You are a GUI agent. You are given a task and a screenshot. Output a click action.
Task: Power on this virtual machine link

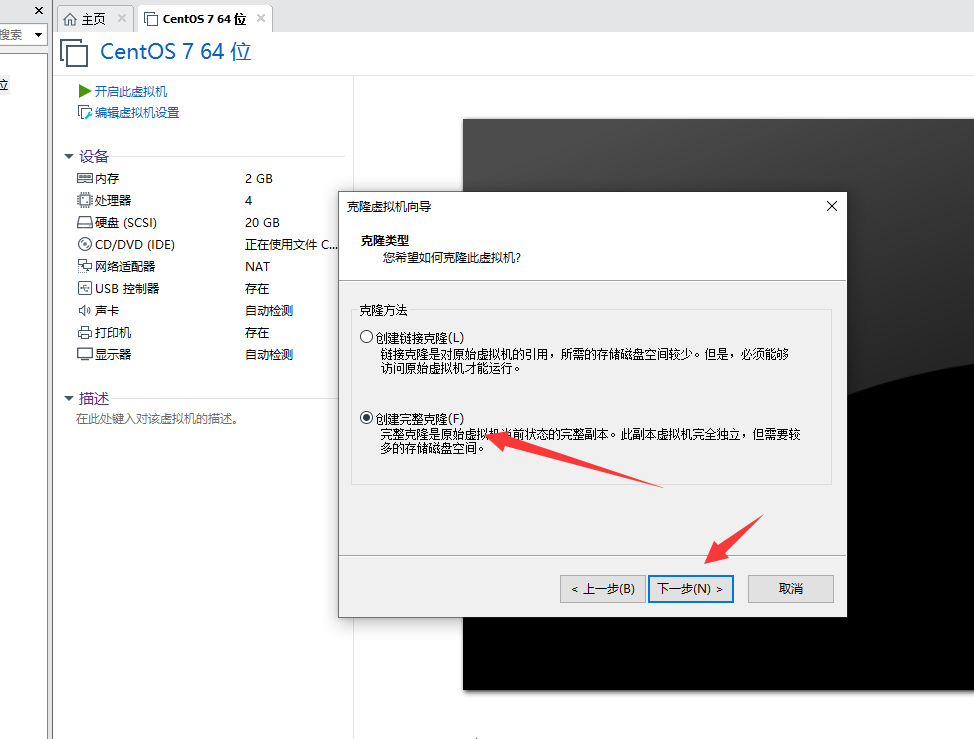coord(131,91)
